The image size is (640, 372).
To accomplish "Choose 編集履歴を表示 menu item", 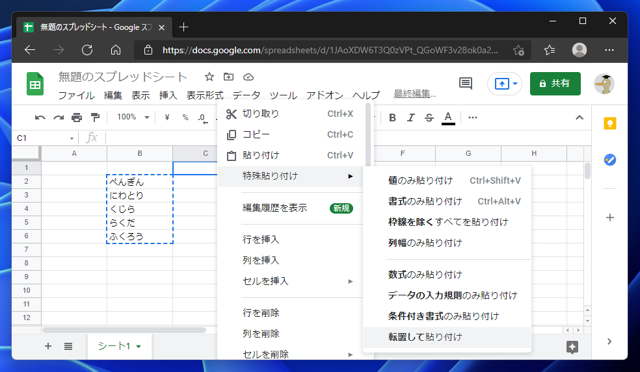I will pyautogui.click(x=291, y=208).
